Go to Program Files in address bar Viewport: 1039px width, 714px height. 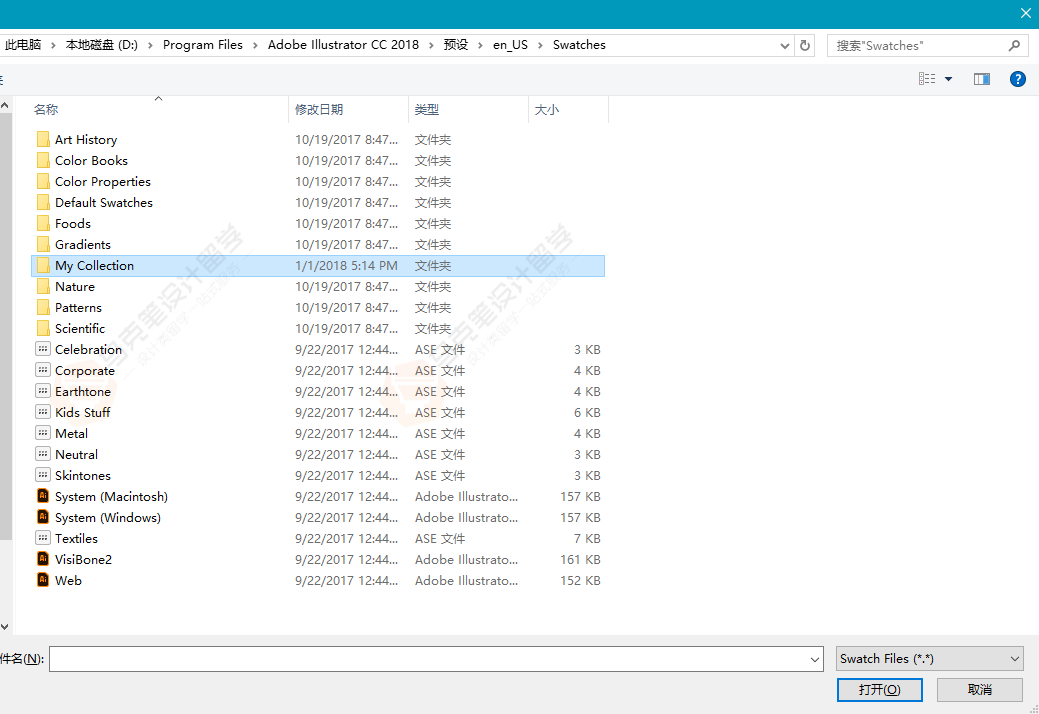[x=203, y=45]
